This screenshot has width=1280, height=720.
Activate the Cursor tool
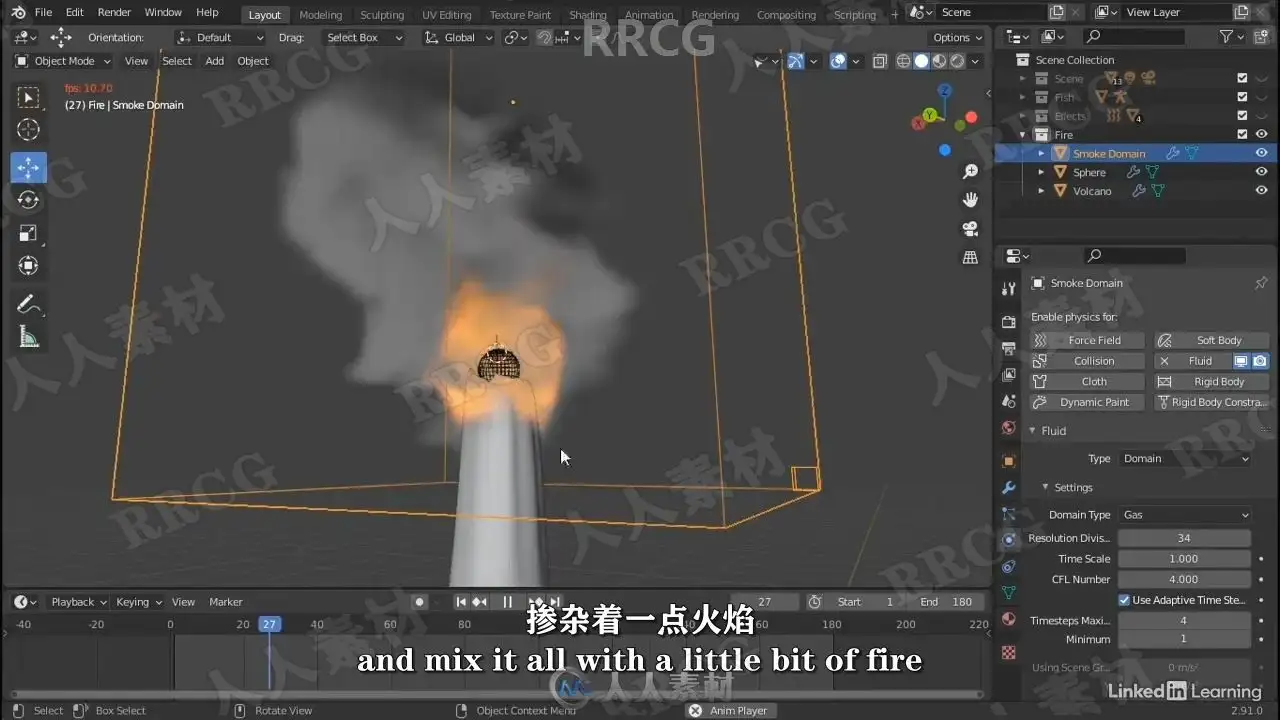coord(28,130)
